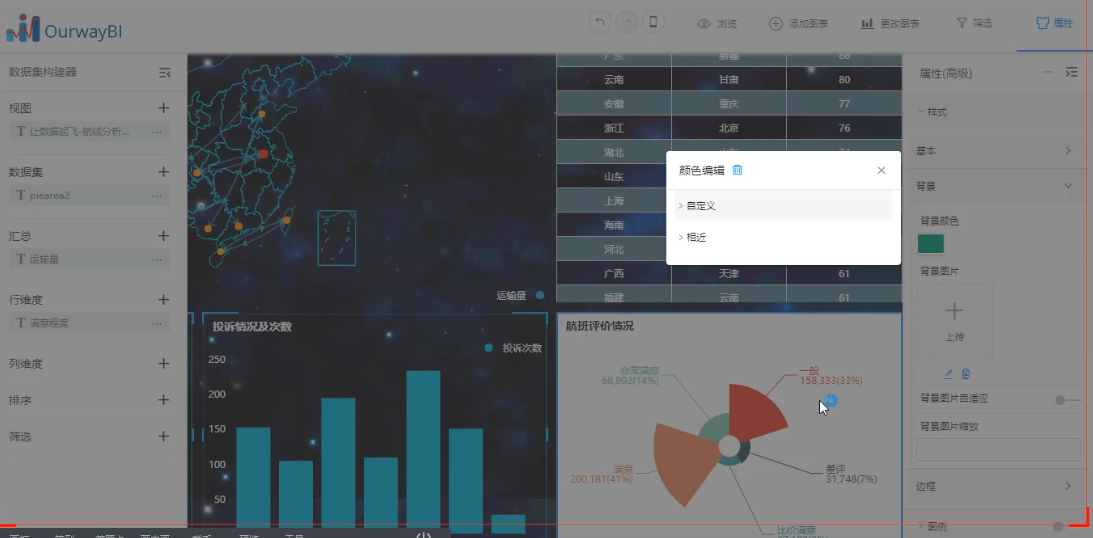Add a 列维度 with plus icon
Viewport: 1093px width, 538px height.
click(x=163, y=364)
